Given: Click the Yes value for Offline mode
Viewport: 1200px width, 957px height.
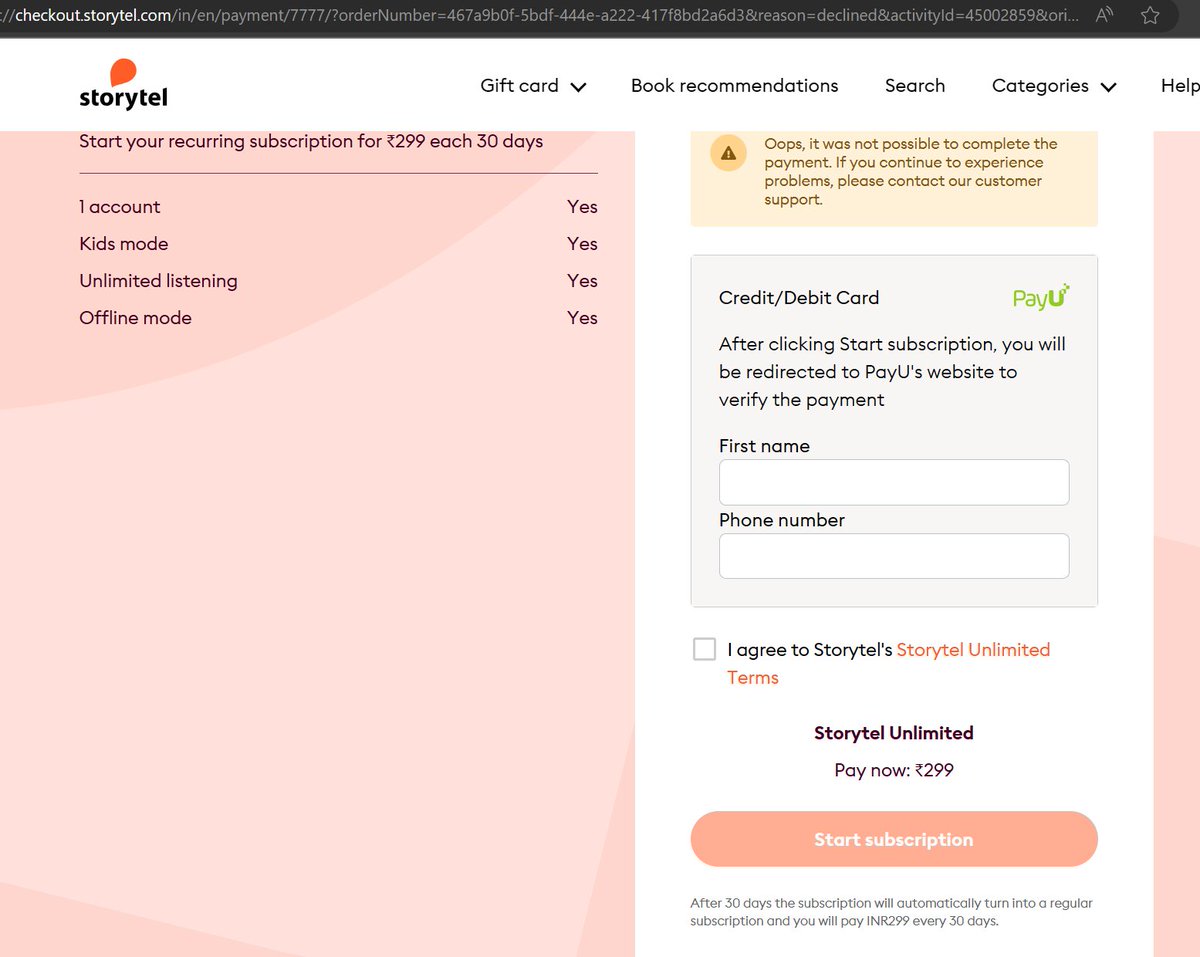Looking at the screenshot, I should (582, 318).
